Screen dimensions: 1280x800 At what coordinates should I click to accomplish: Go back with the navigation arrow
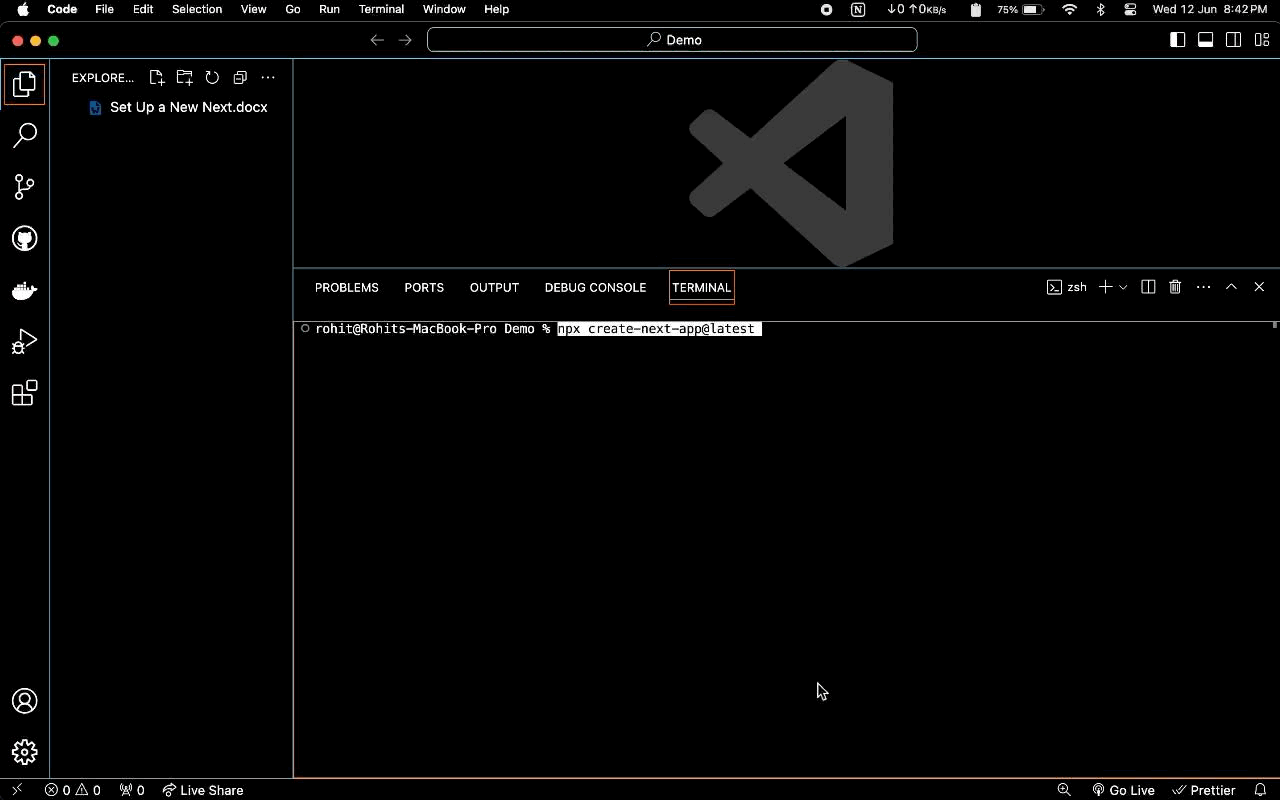377,40
